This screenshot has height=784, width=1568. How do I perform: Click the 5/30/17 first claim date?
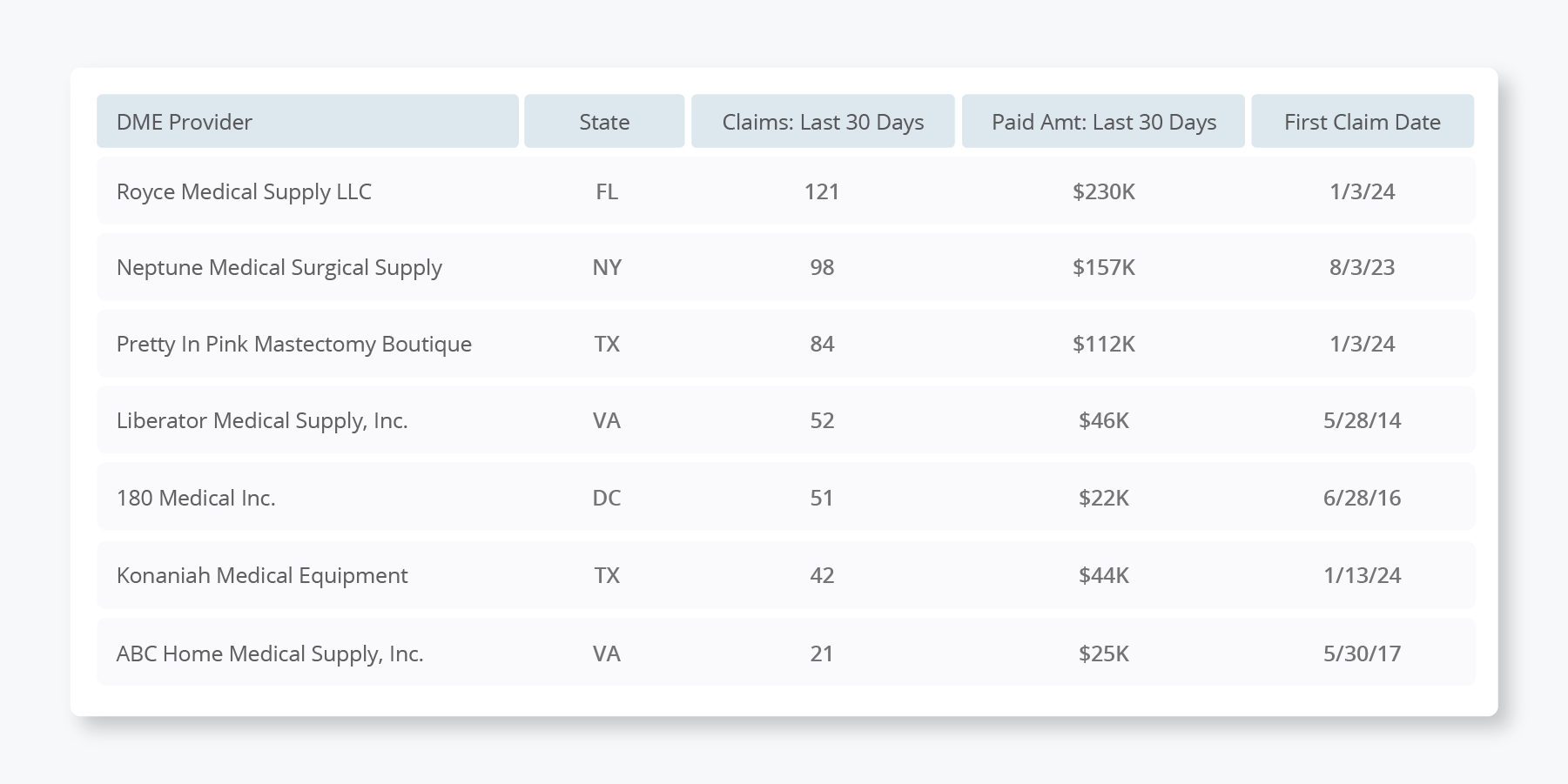[1363, 653]
